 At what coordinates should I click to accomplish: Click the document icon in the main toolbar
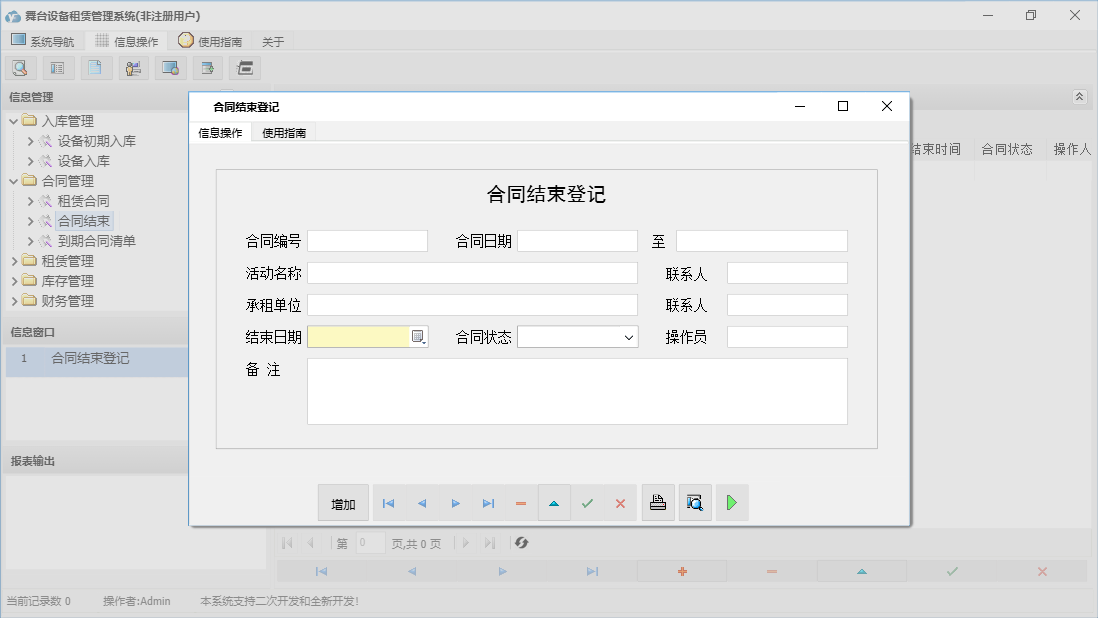coord(96,67)
